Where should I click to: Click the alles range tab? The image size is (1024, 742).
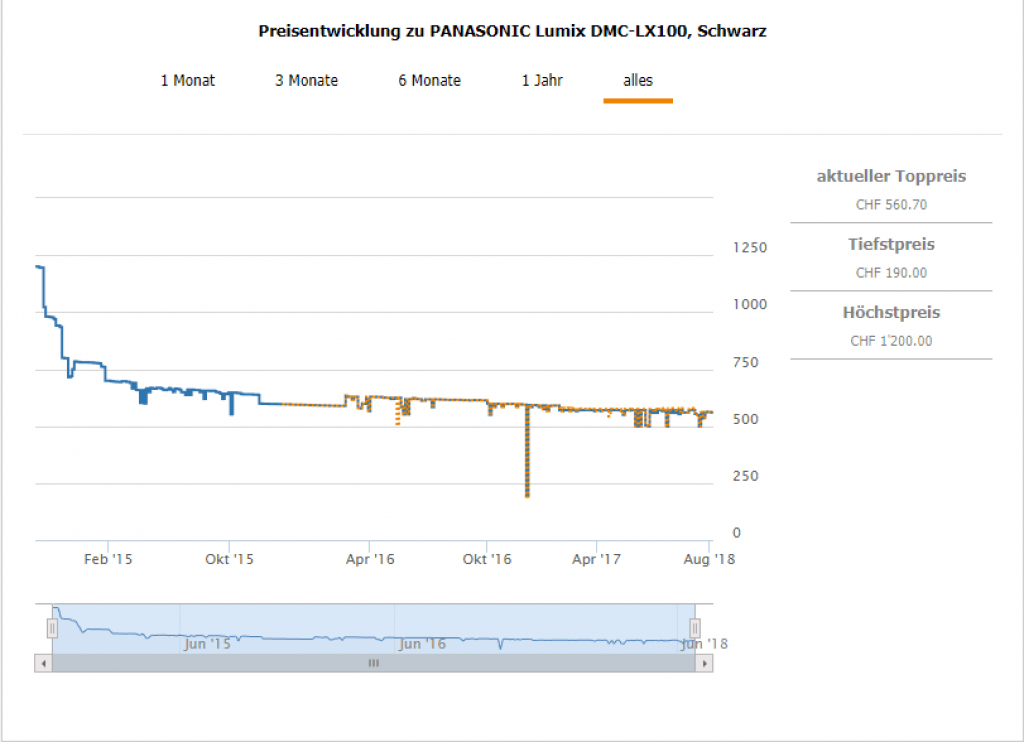tap(638, 80)
